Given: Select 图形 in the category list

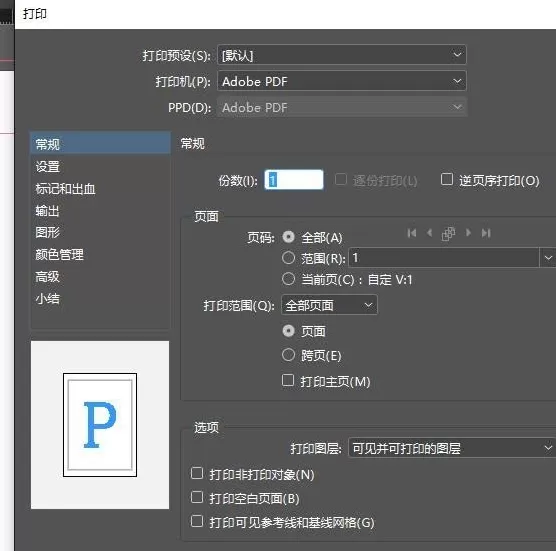Looking at the screenshot, I should point(101,233).
